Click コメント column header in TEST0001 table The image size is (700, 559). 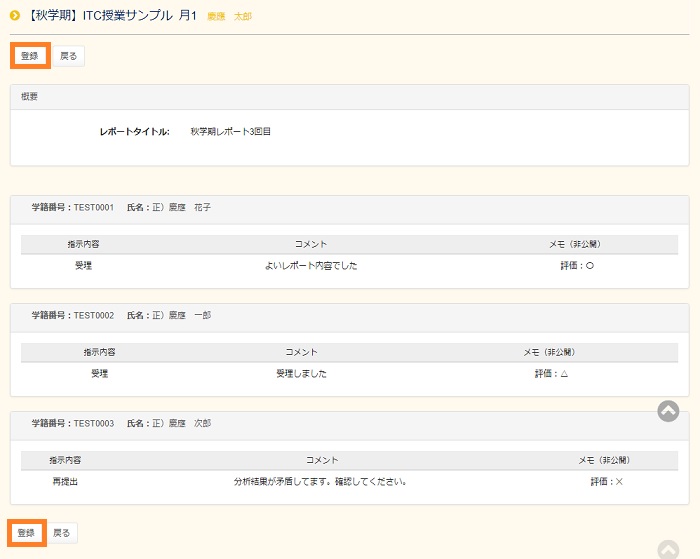[311, 244]
